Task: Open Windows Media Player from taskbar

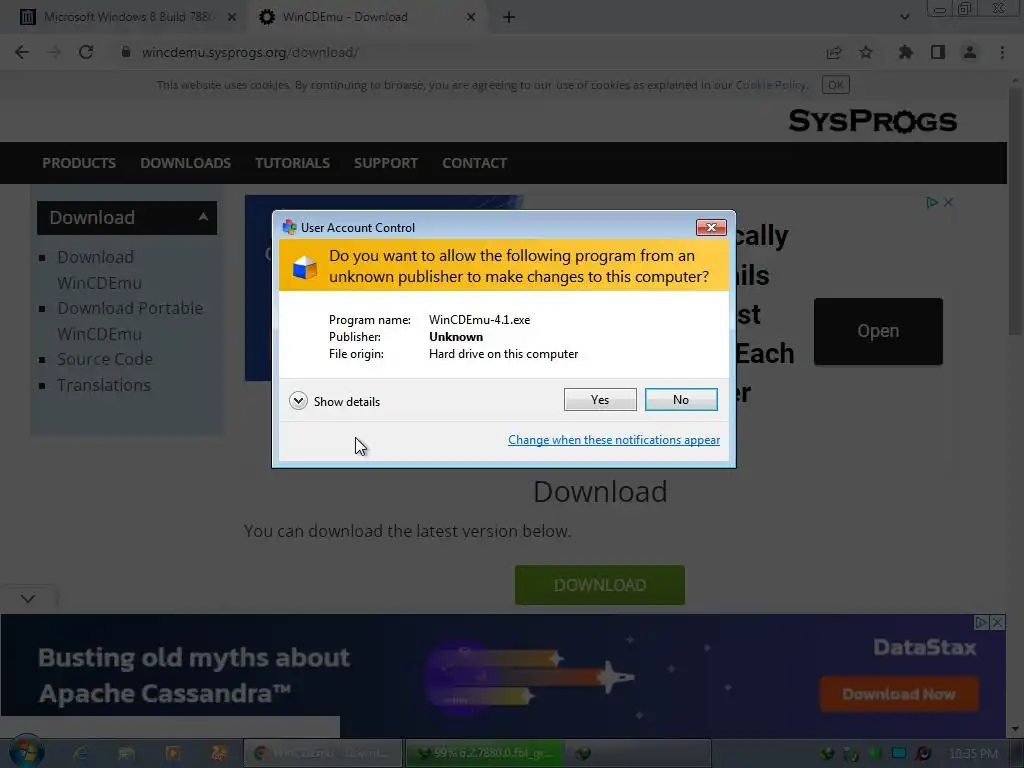Action: tap(173, 753)
